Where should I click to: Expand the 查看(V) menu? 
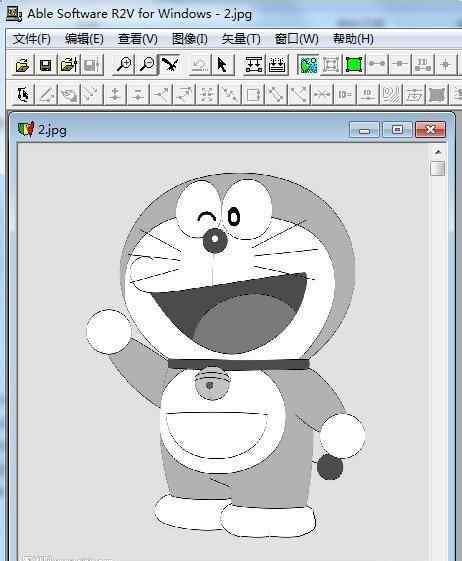(137, 39)
